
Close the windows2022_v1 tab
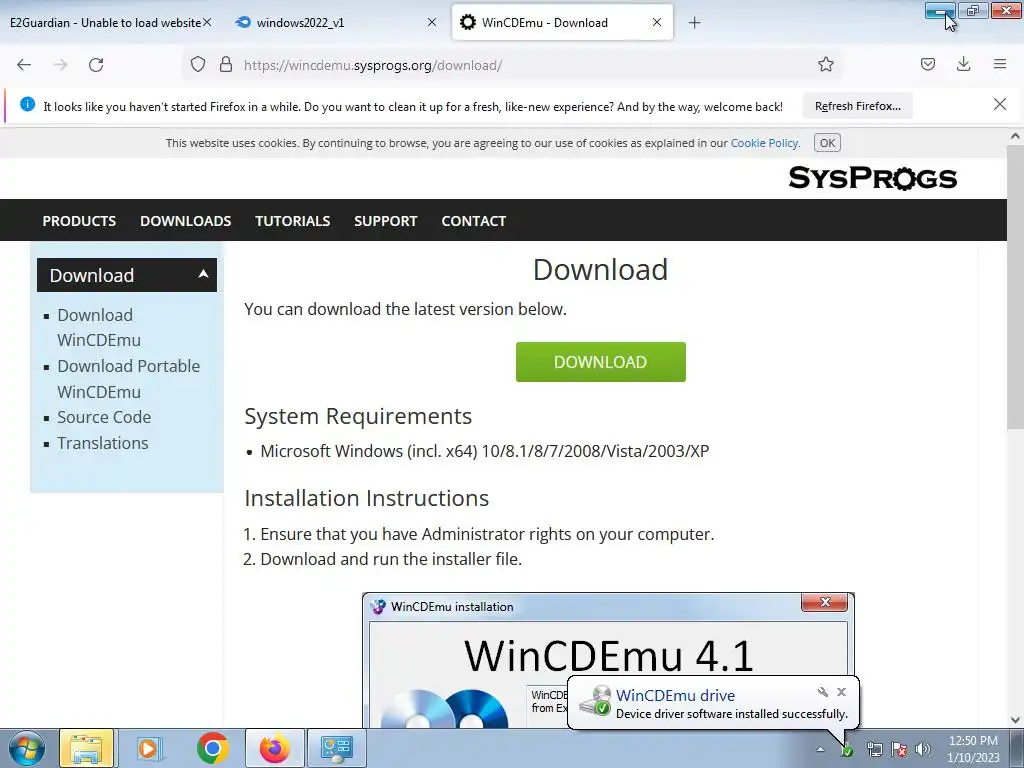click(x=432, y=22)
